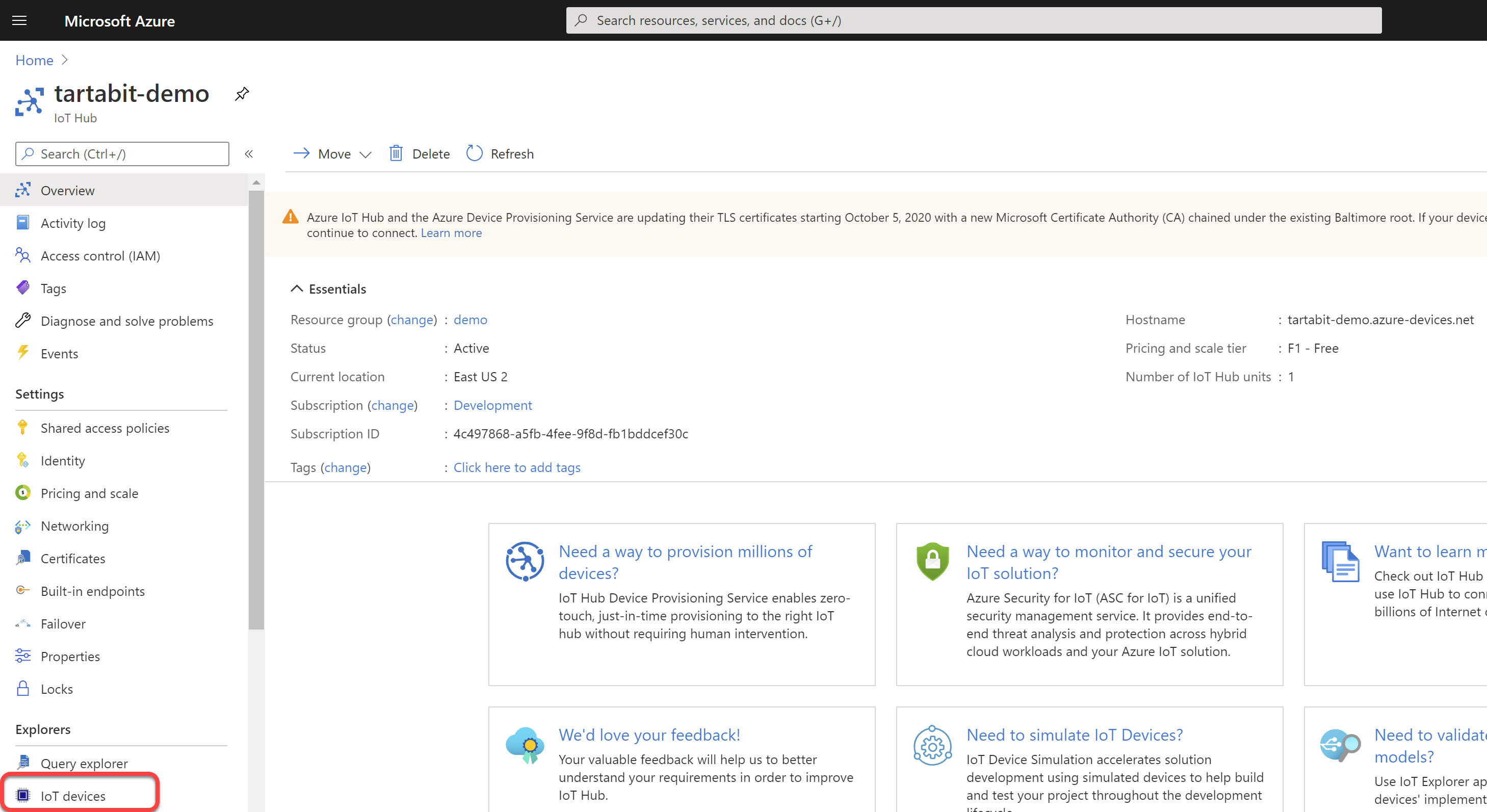Click the Locks padlock icon

pyautogui.click(x=22, y=689)
